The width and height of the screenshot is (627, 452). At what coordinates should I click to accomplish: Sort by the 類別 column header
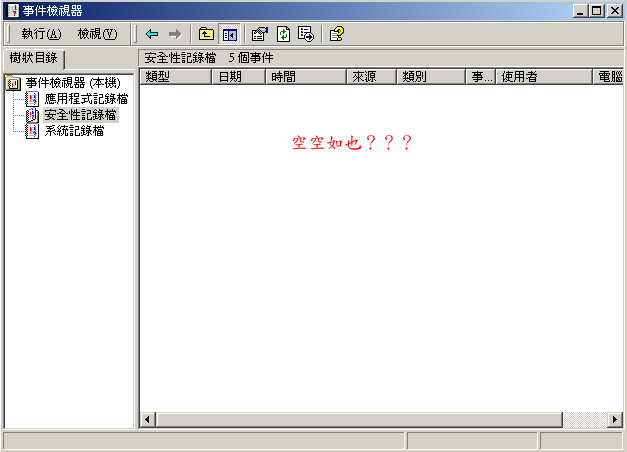coord(431,76)
